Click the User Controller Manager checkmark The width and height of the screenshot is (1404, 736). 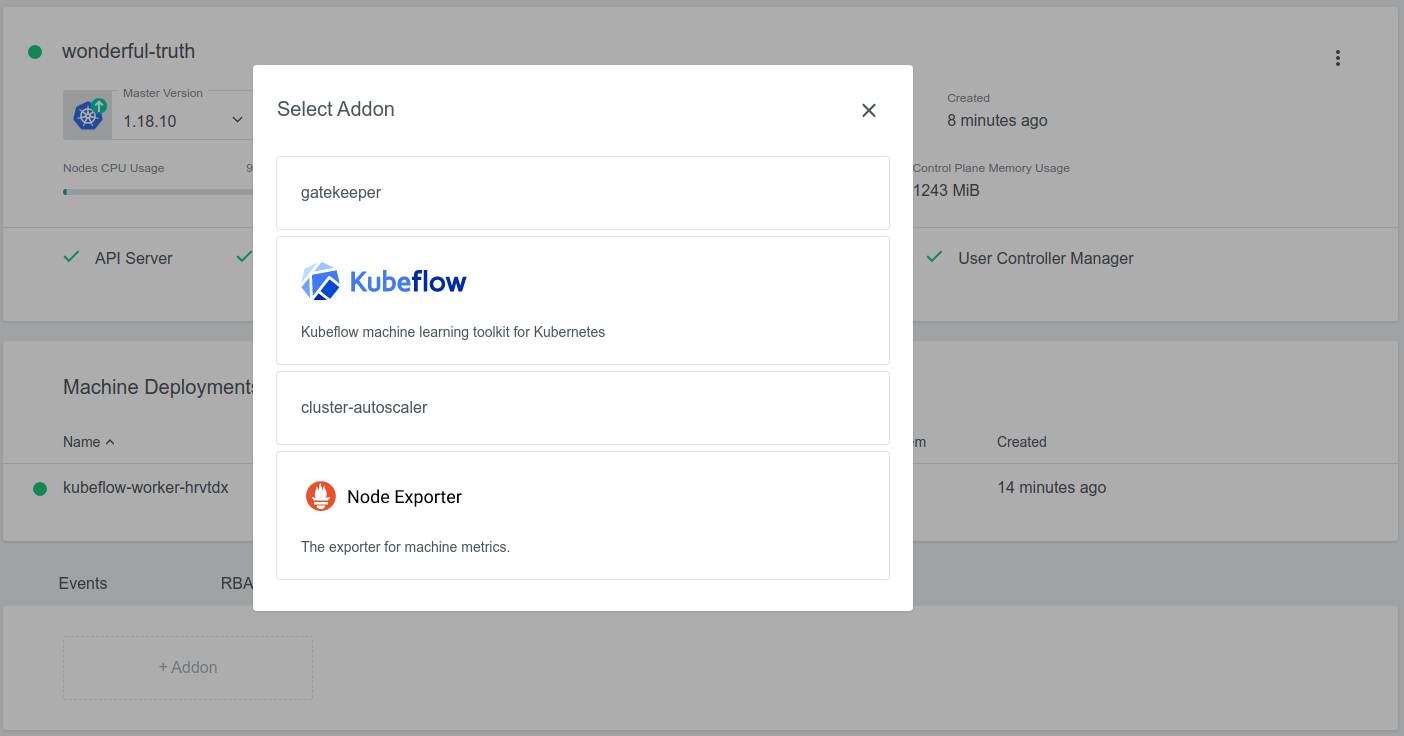click(933, 257)
